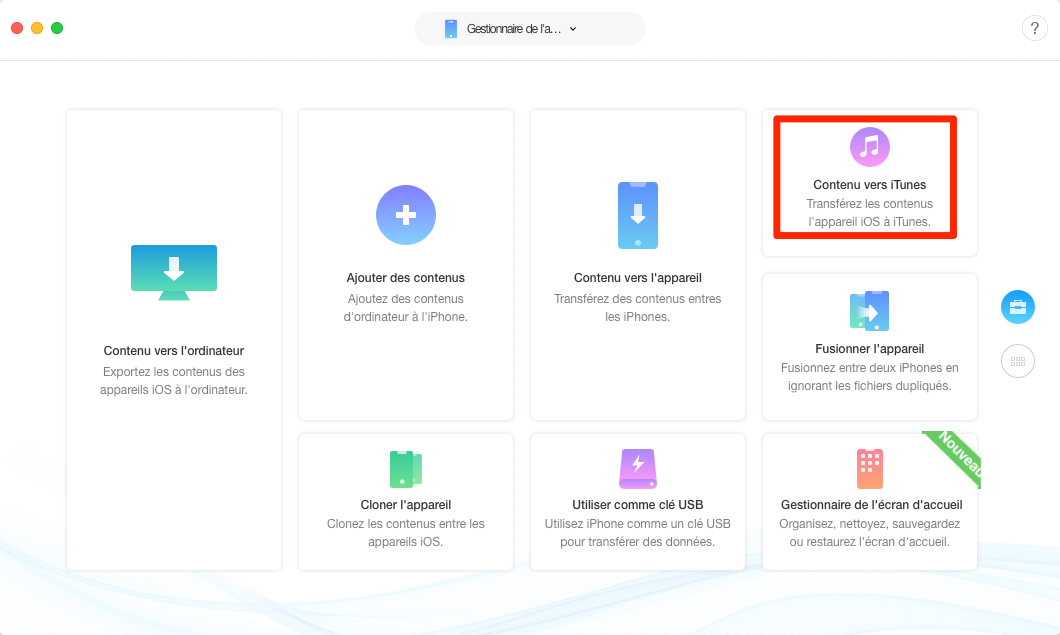Open the Cloner l'appareil title
The width and height of the screenshot is (1060, 635).
(x=406, y=504)
